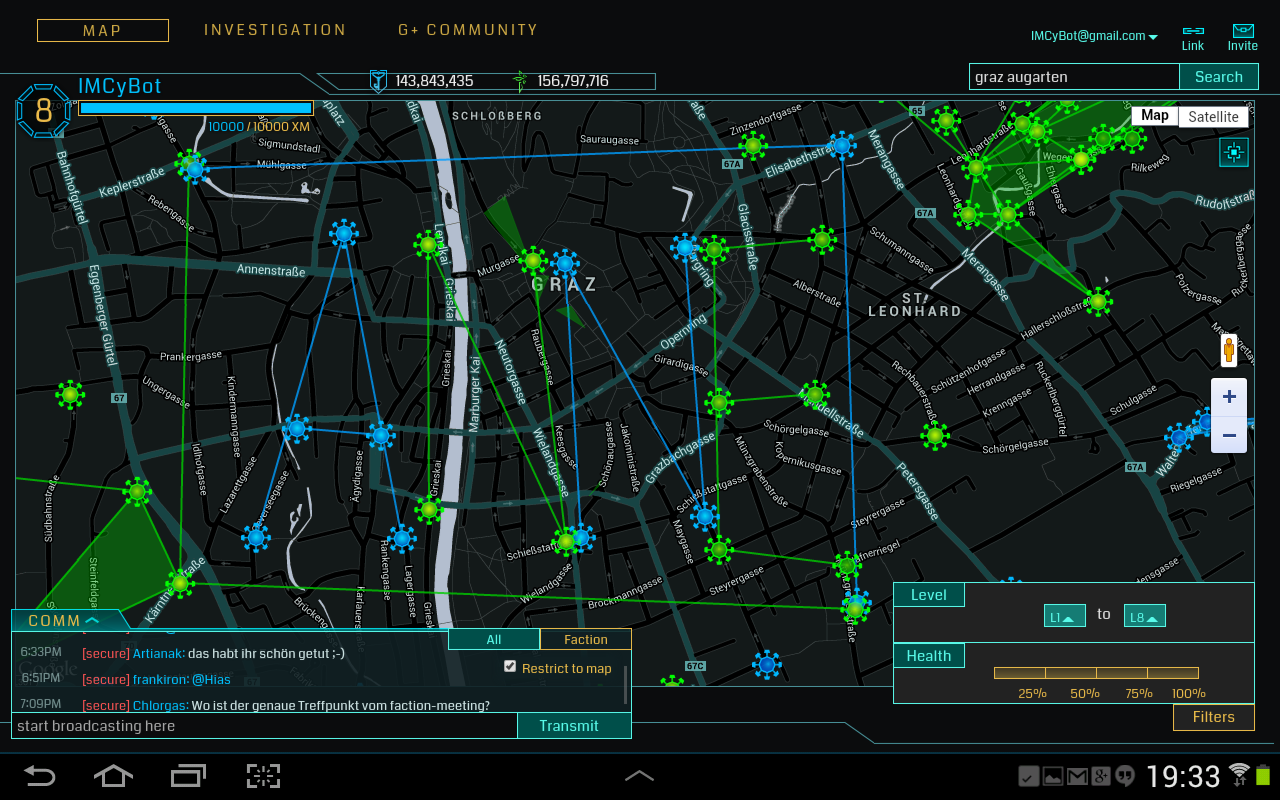Select the Street View pegman icon

(1229, 351)
